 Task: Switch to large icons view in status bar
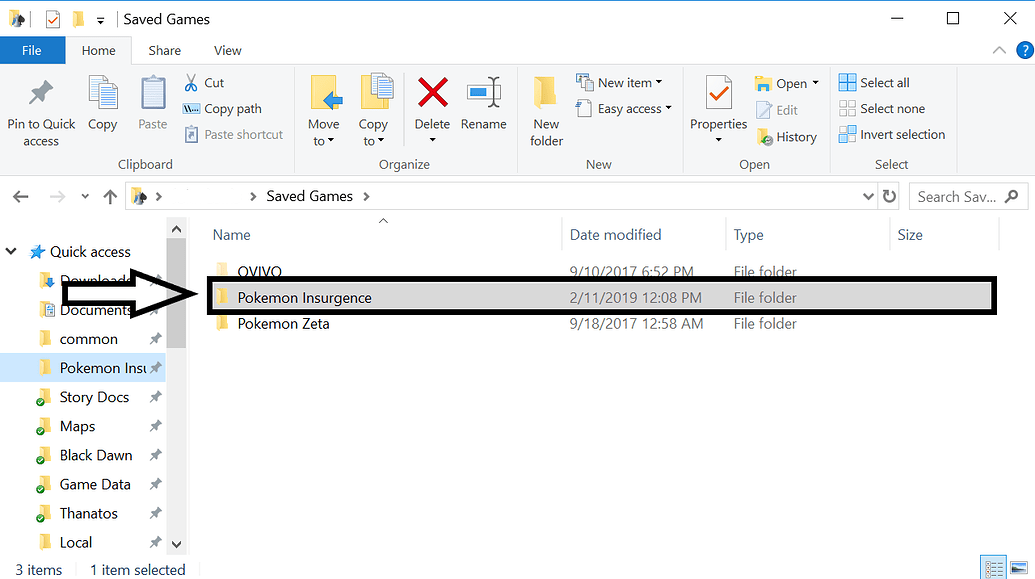click(1018, 568)
